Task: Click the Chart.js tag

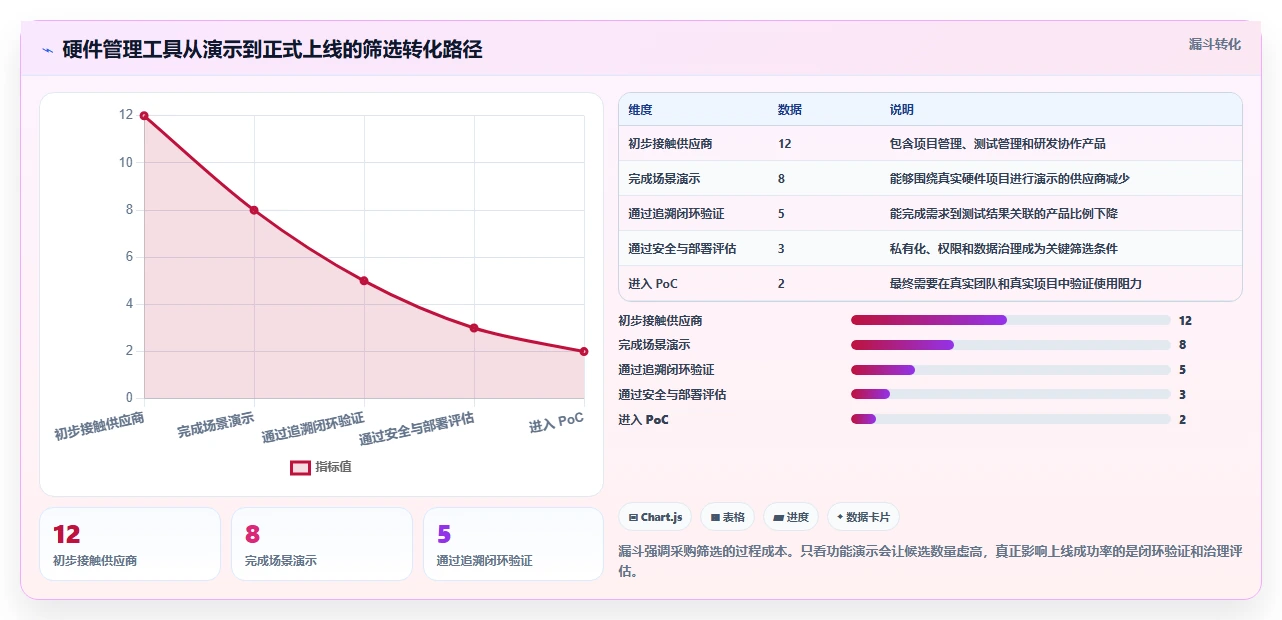Action: click(655, 517)
